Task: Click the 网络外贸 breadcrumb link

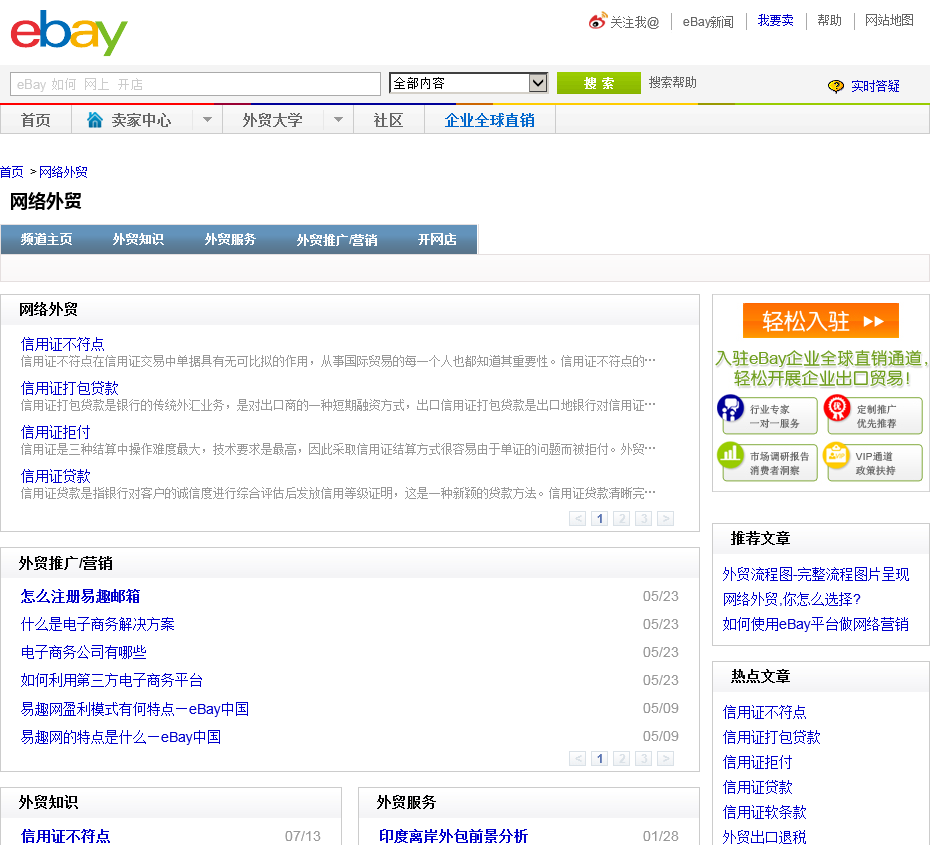Action: (63, 173)
